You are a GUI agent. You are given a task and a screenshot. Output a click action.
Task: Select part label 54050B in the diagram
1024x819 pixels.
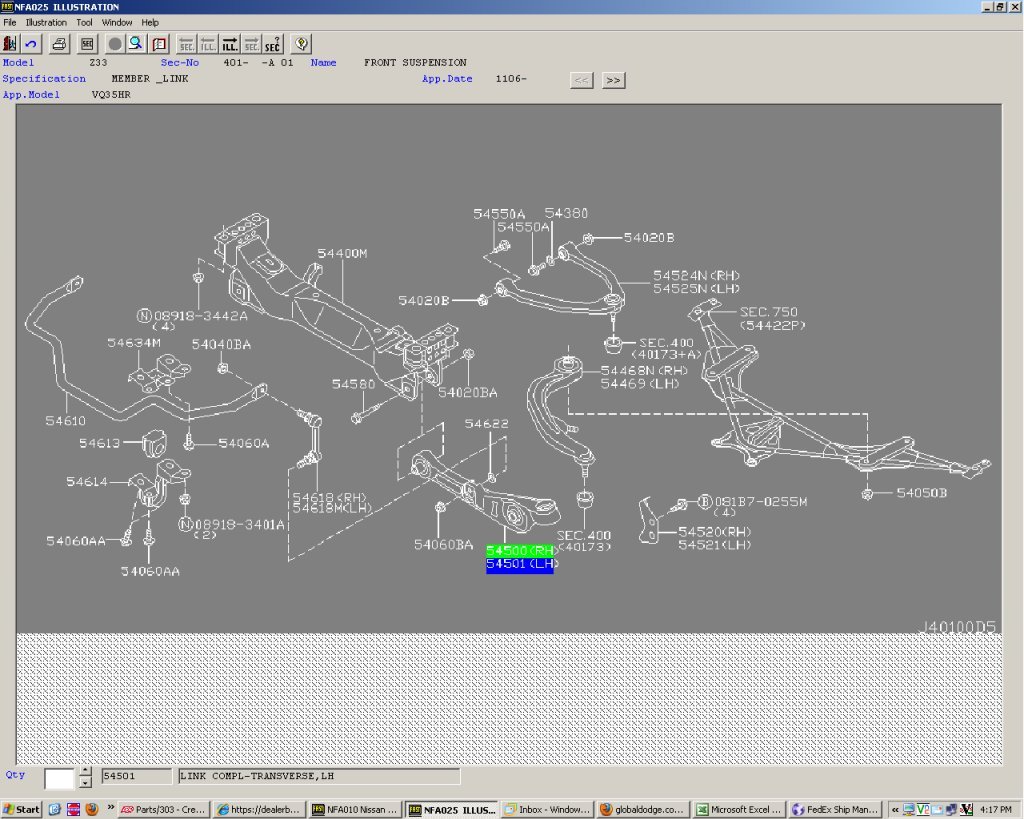pos(921,493)
